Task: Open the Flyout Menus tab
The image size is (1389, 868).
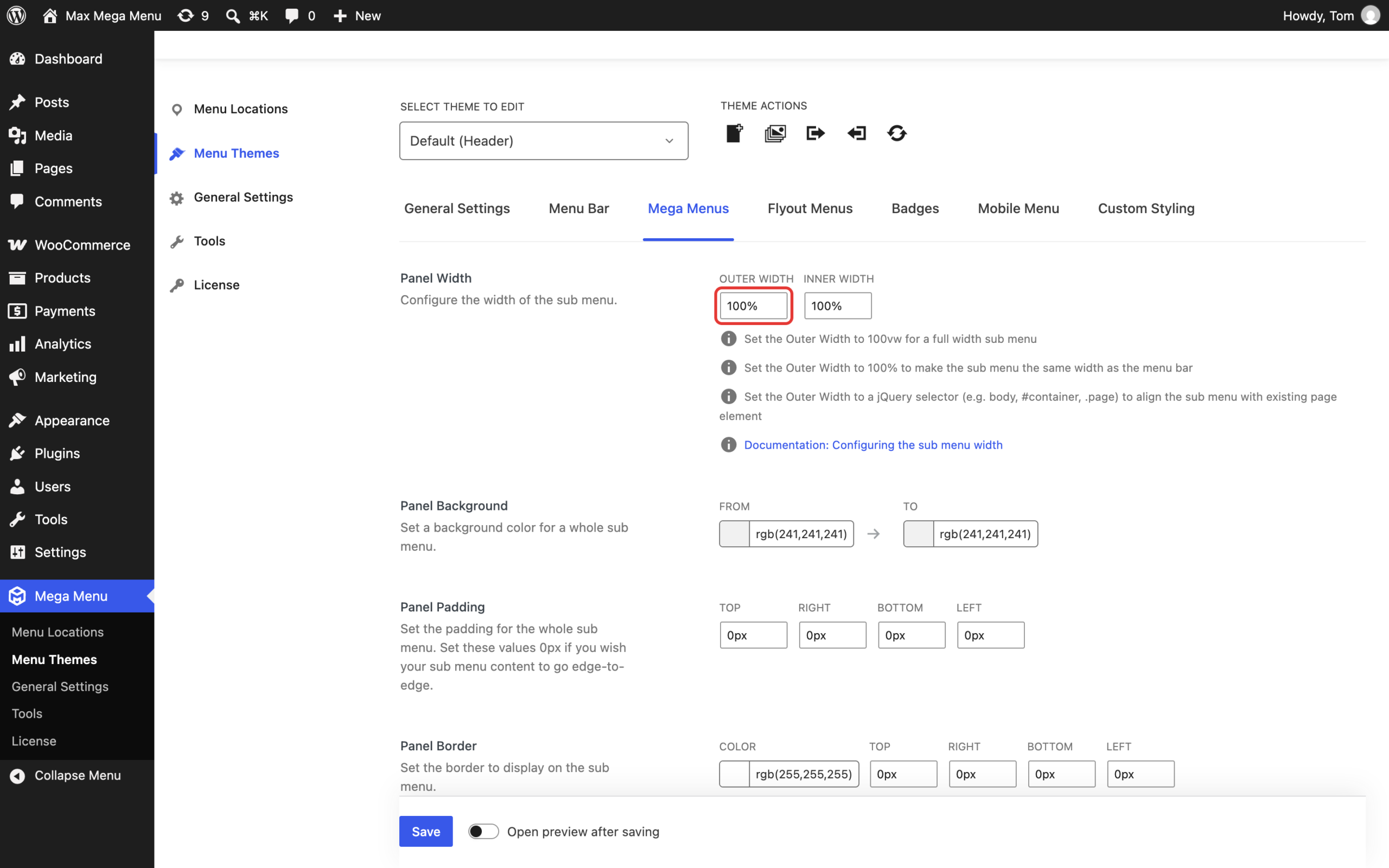Action: [x=810, y=208]
